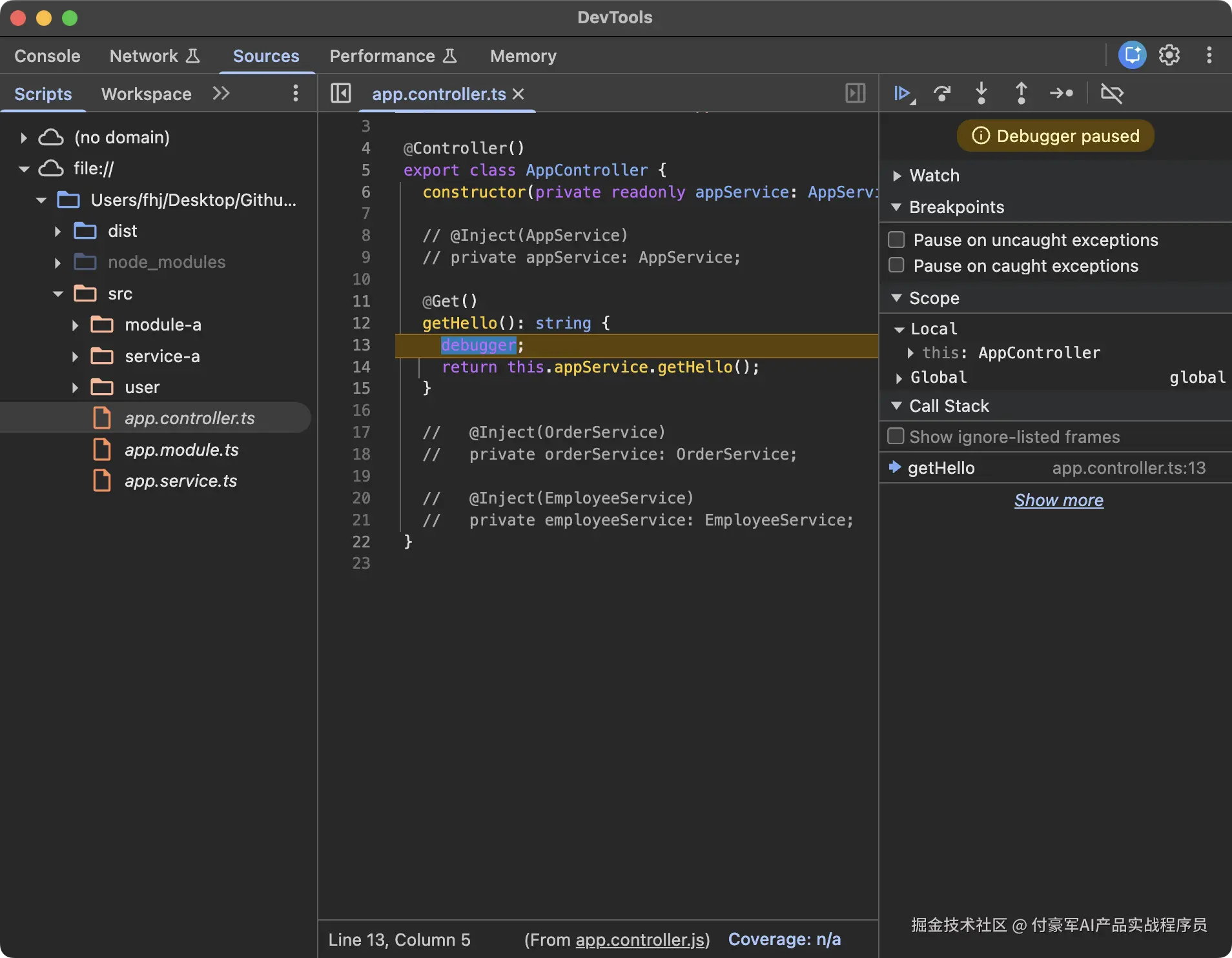Close the app.controller.ts editor tab
1232x958 pixels.
[x=518, y=94]
